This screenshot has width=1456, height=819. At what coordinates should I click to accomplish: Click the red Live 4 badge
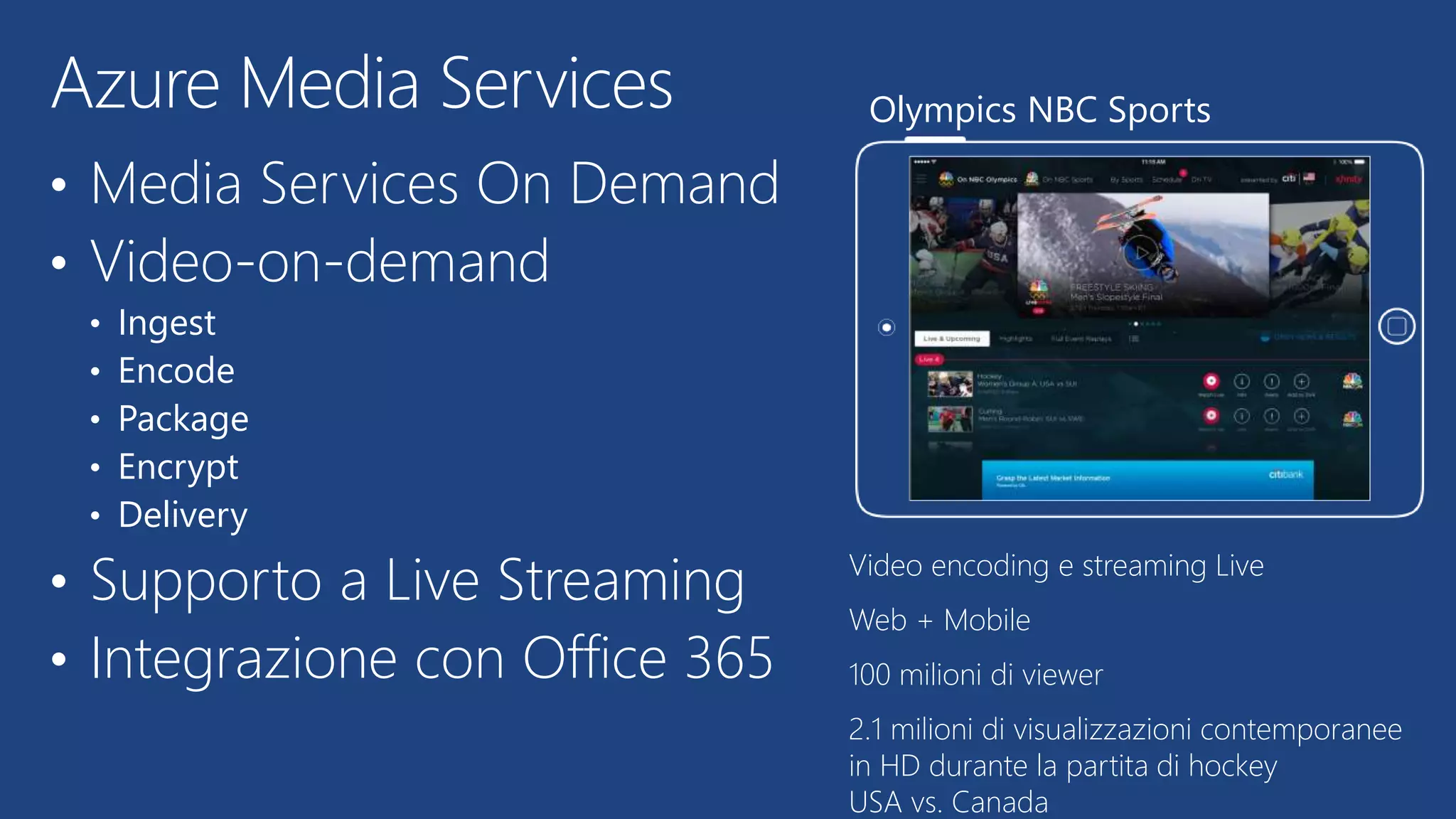click(x=928, y=360)
